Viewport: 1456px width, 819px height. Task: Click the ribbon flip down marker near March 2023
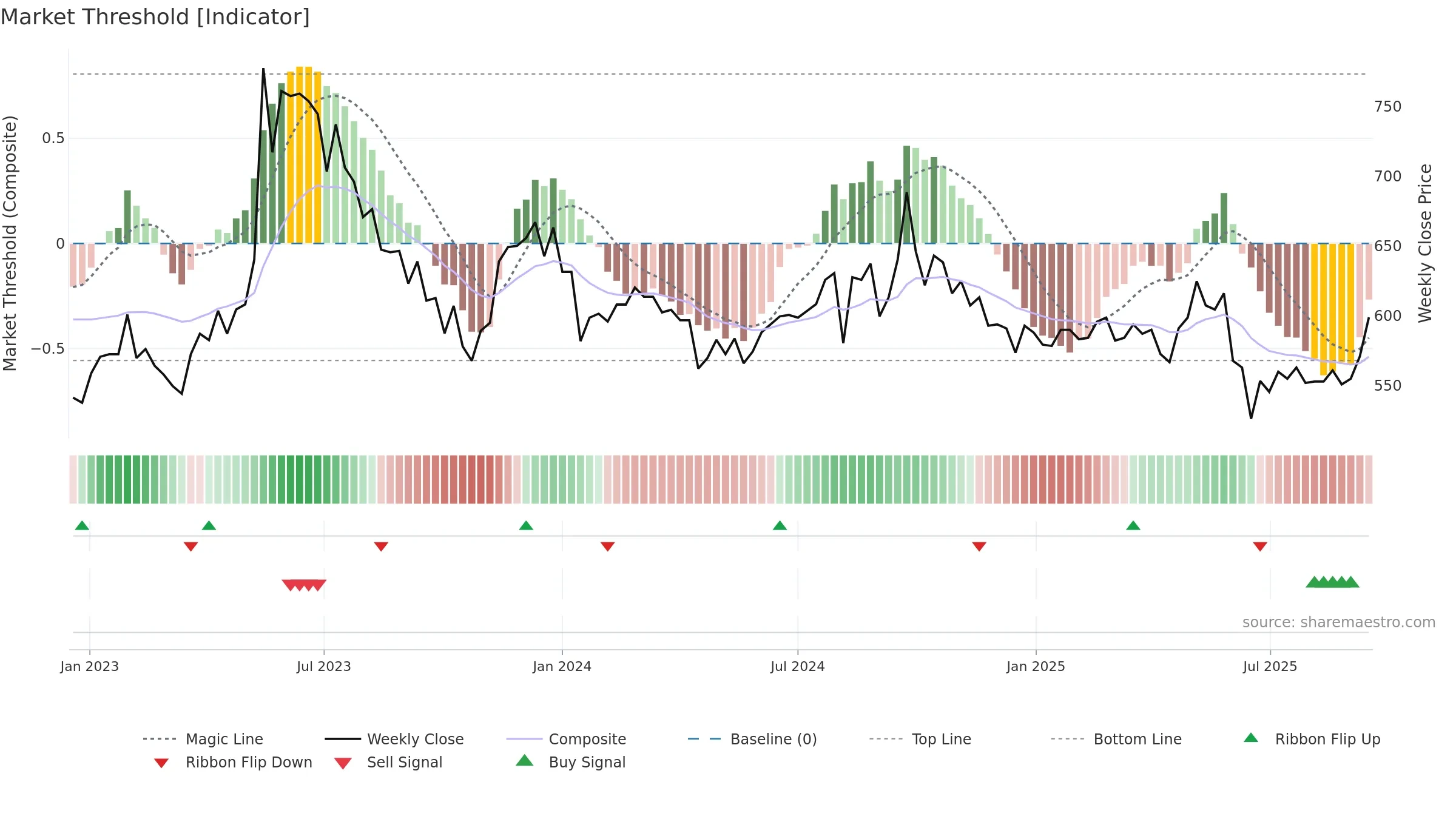pyautogui.click(x=190, y=547)
